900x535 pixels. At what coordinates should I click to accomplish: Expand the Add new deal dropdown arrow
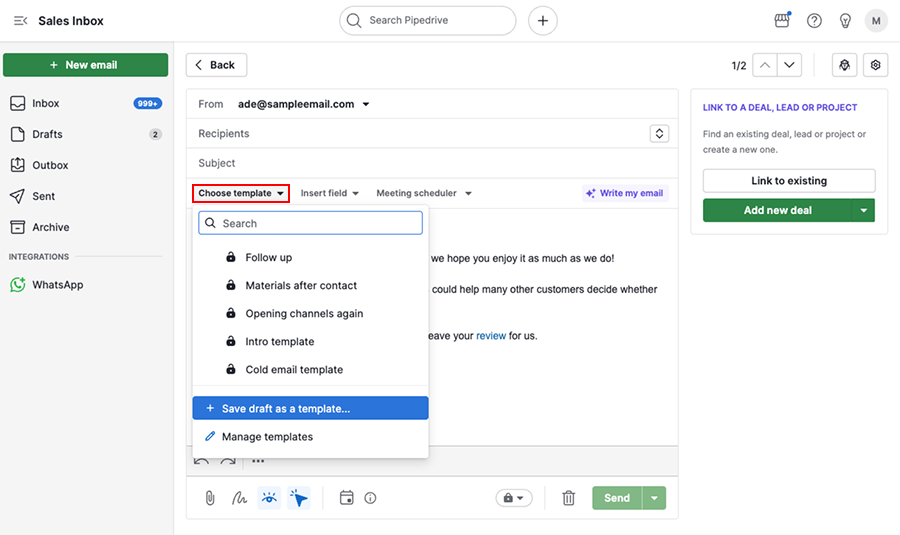[x=864, y=210]
